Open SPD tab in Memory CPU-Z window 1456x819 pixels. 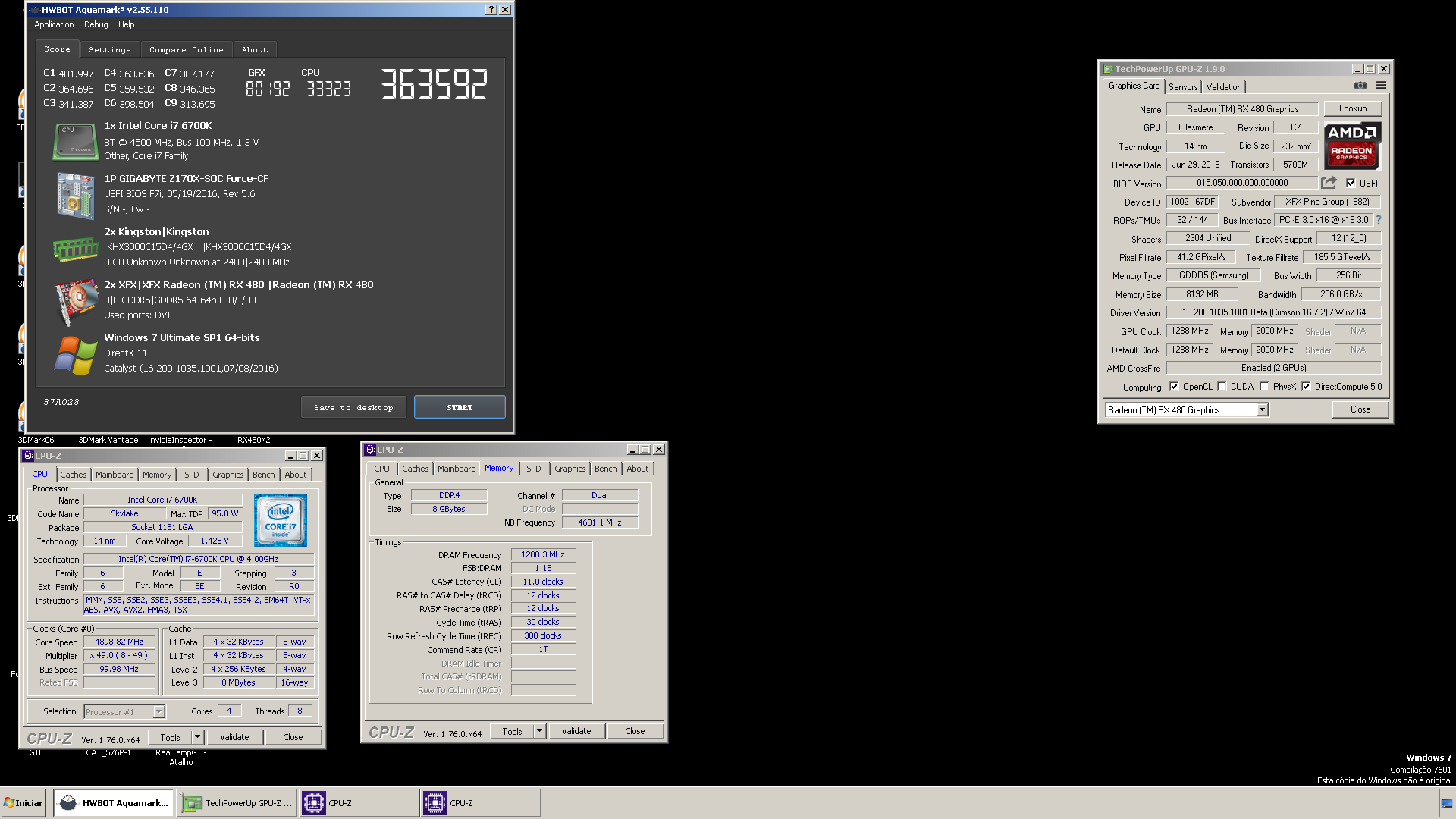(534, 469)
